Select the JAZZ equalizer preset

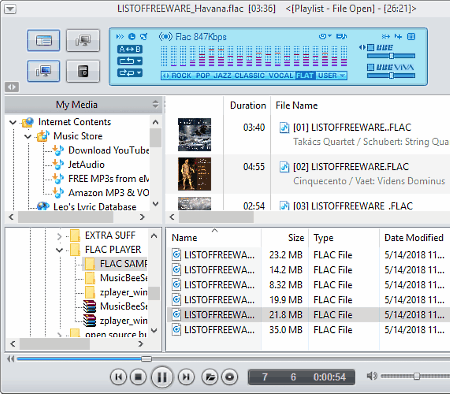point(222,76)
